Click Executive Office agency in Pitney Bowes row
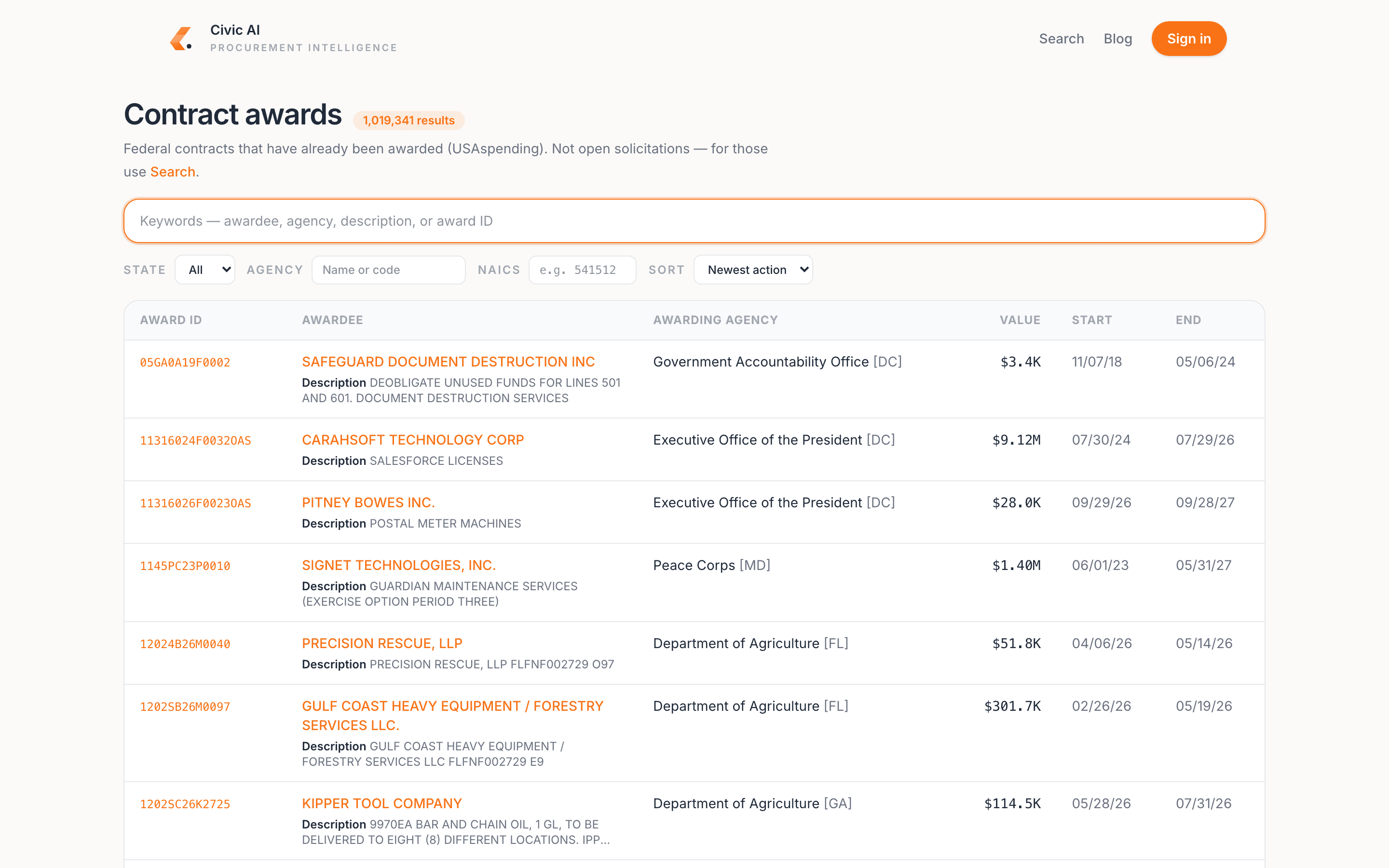 click(774, 502)
